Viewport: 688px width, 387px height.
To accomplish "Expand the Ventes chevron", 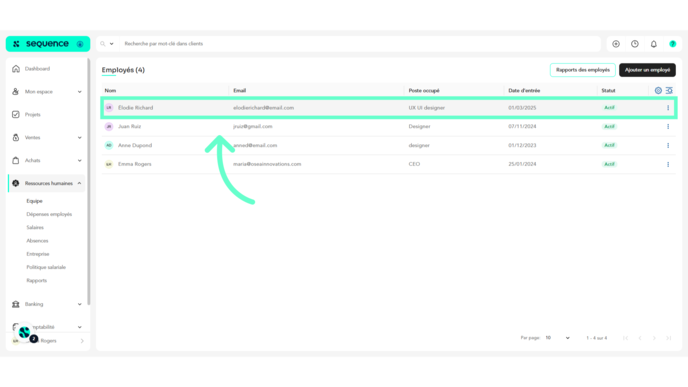I will [x=79, y=137].
